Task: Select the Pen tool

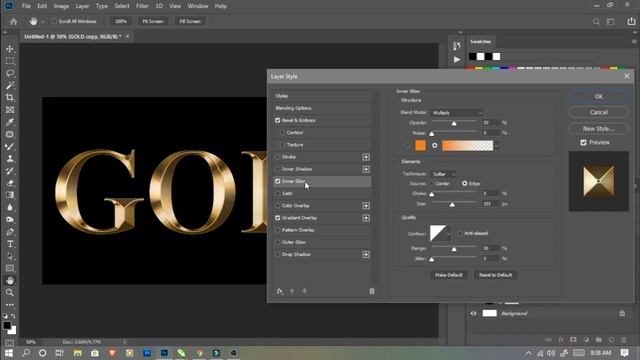Action: coord(10,232)
